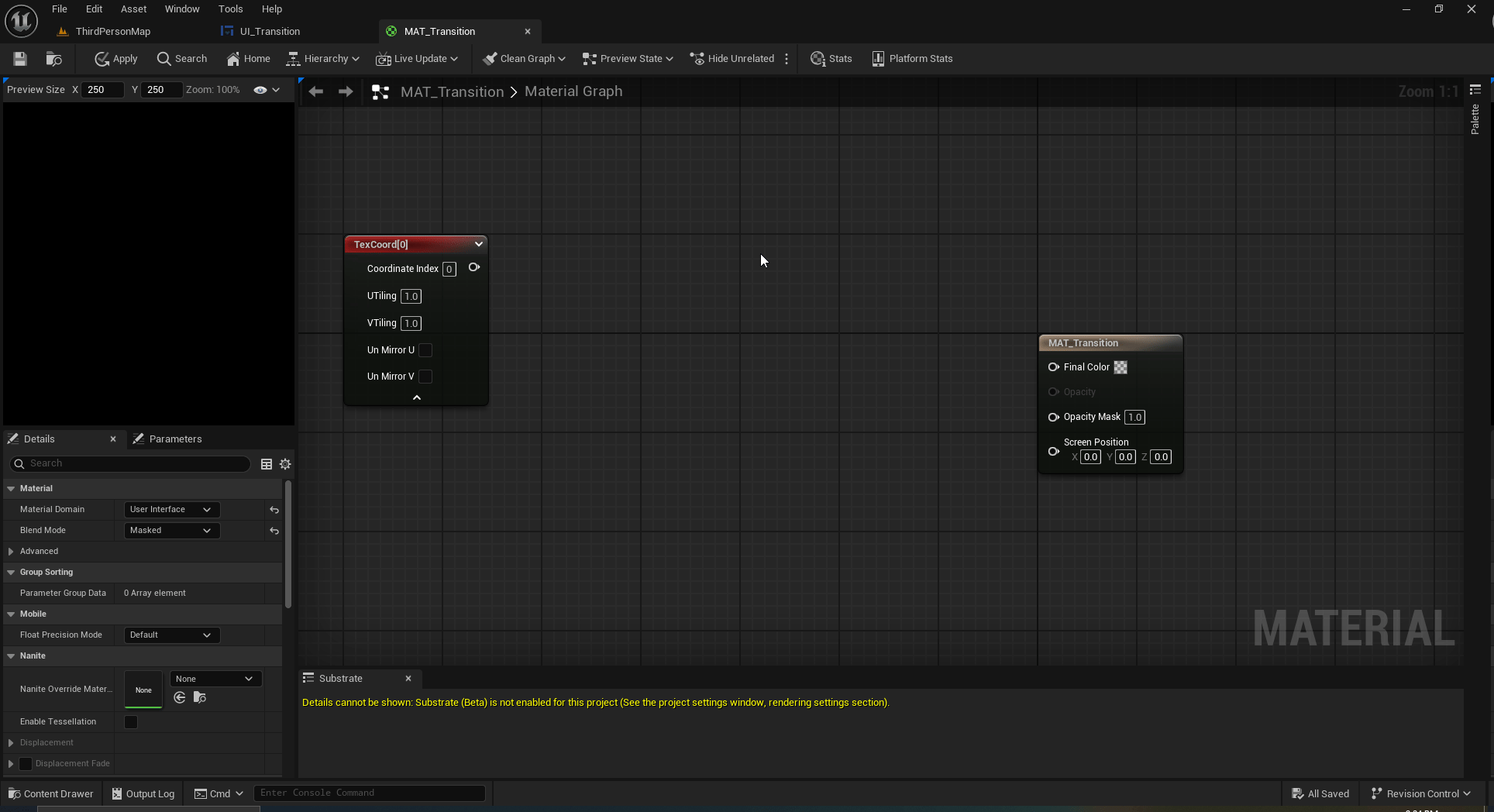Screen dimensions: 1494x812
Task: Toggle the Un Mirror V checkbox
Action: pos(425,377)
